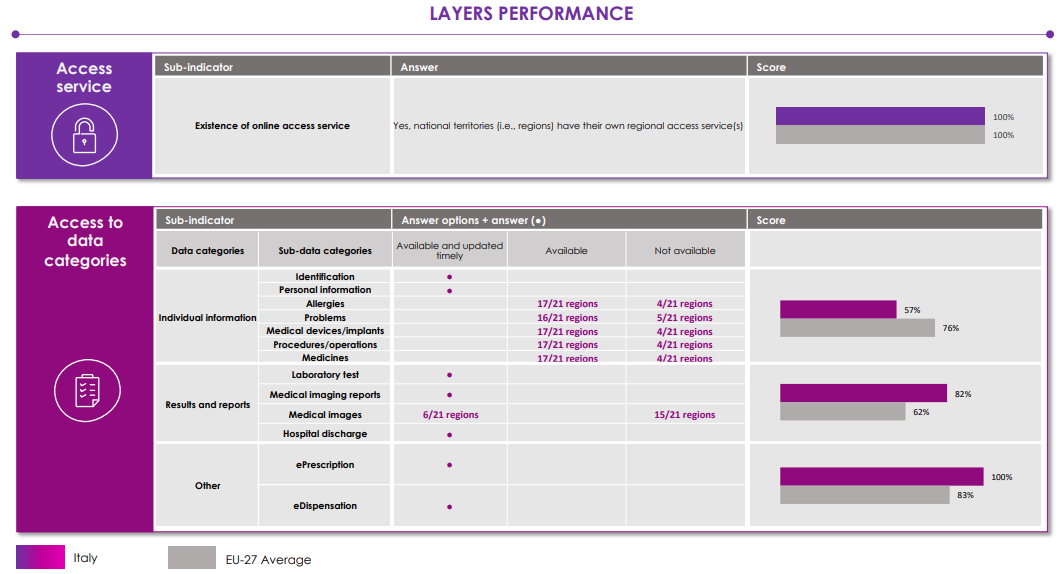Click the Italy 57% score bar
The height and width of the screenshot is (574, 1062).
pos(838,309)
